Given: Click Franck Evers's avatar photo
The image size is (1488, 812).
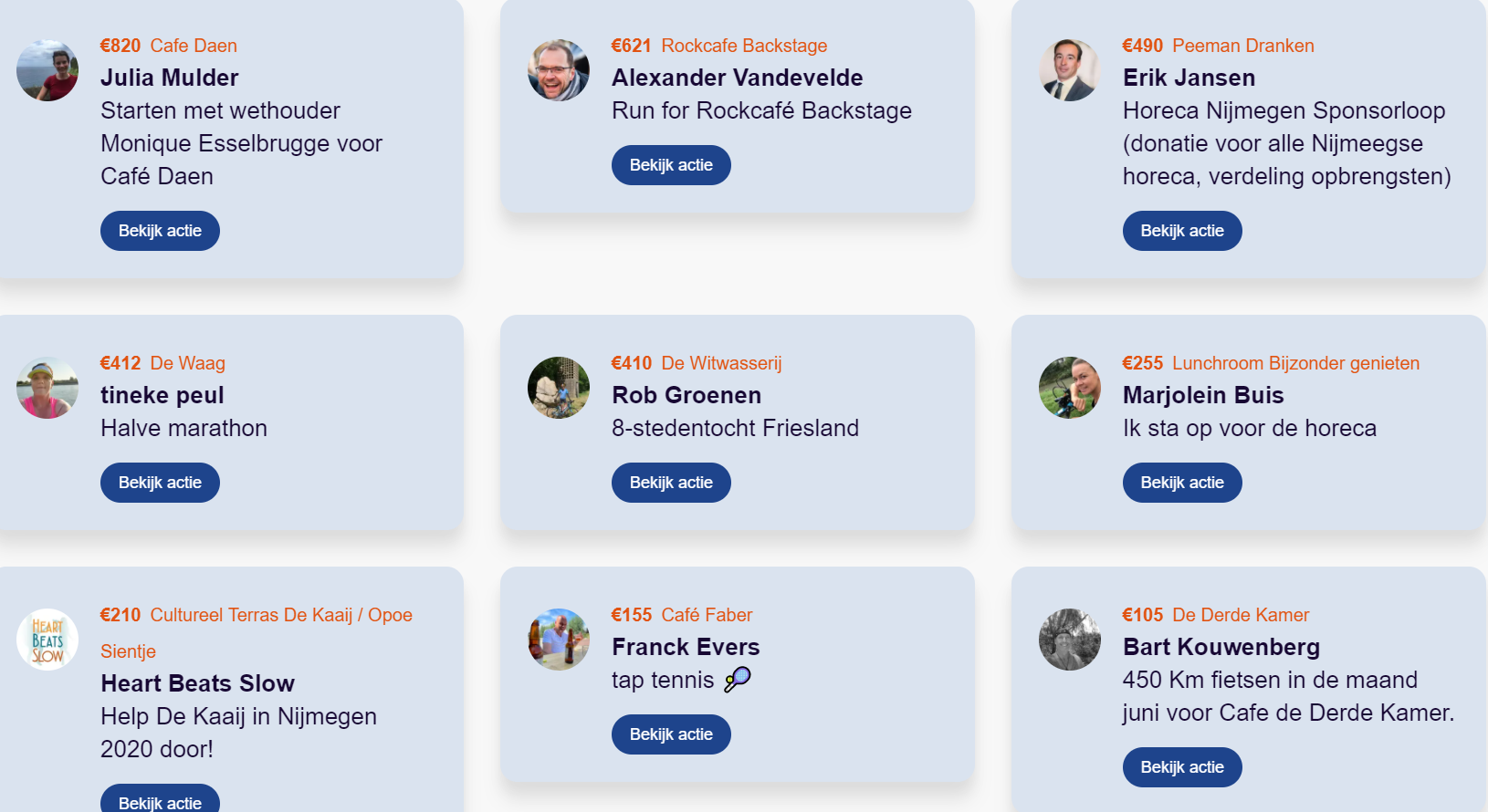Looking at the screenshot, I should pos(559,640).
